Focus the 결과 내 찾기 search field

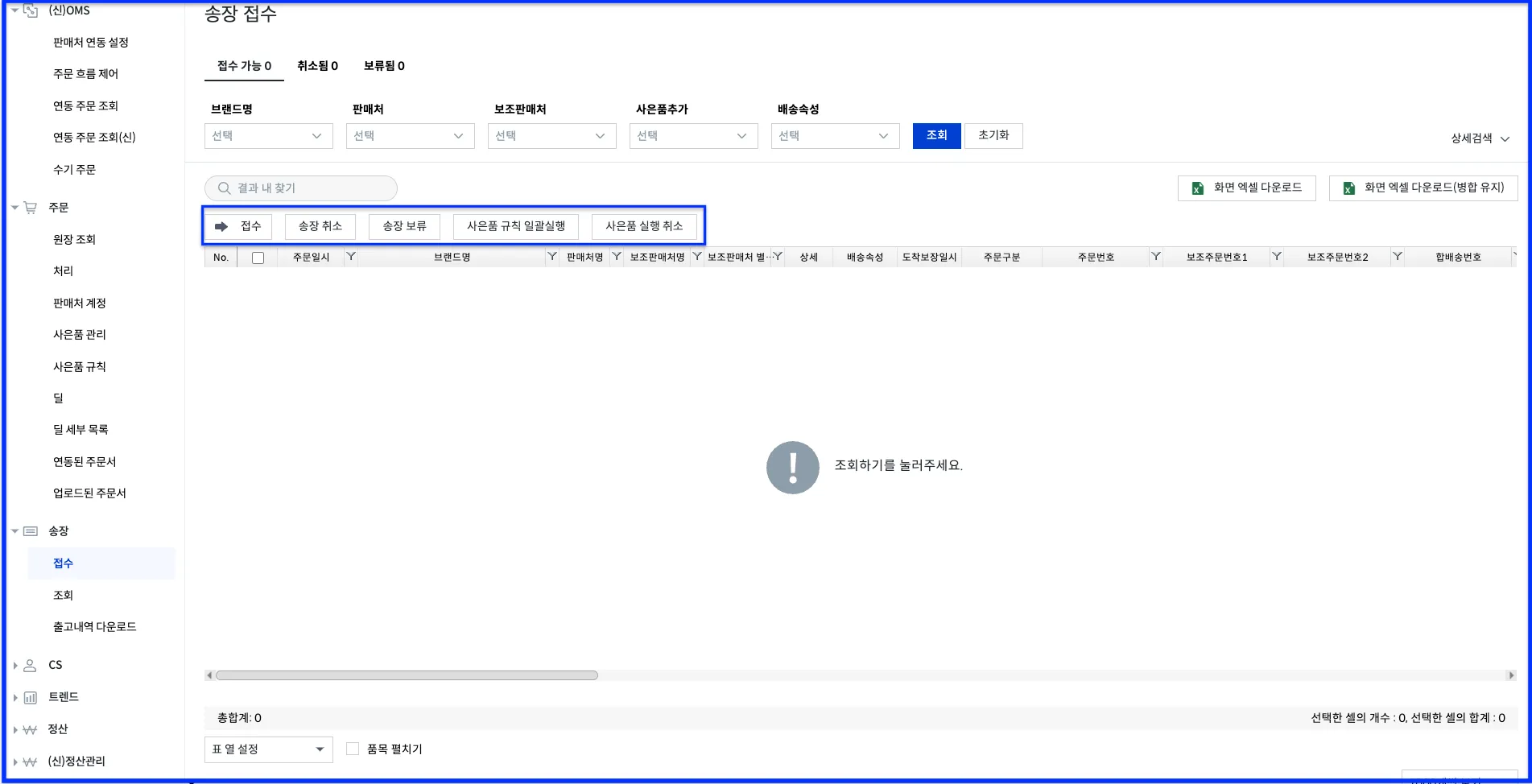coord(301,188)
